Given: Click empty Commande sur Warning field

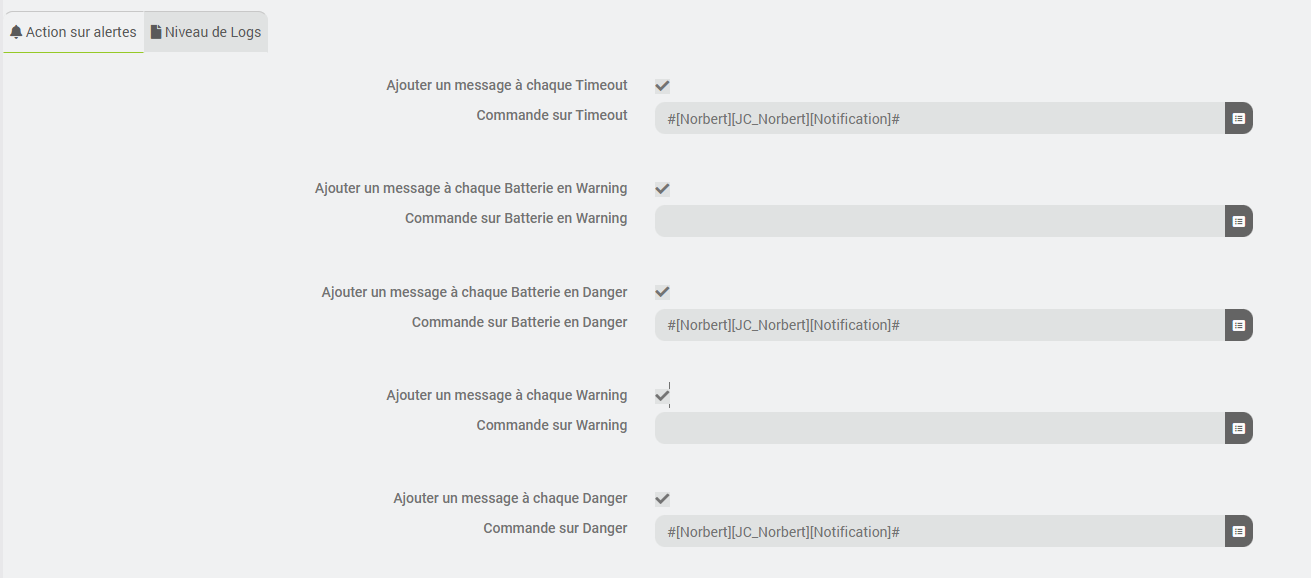Looking at the screenshot, I should (x=939, y=428).
